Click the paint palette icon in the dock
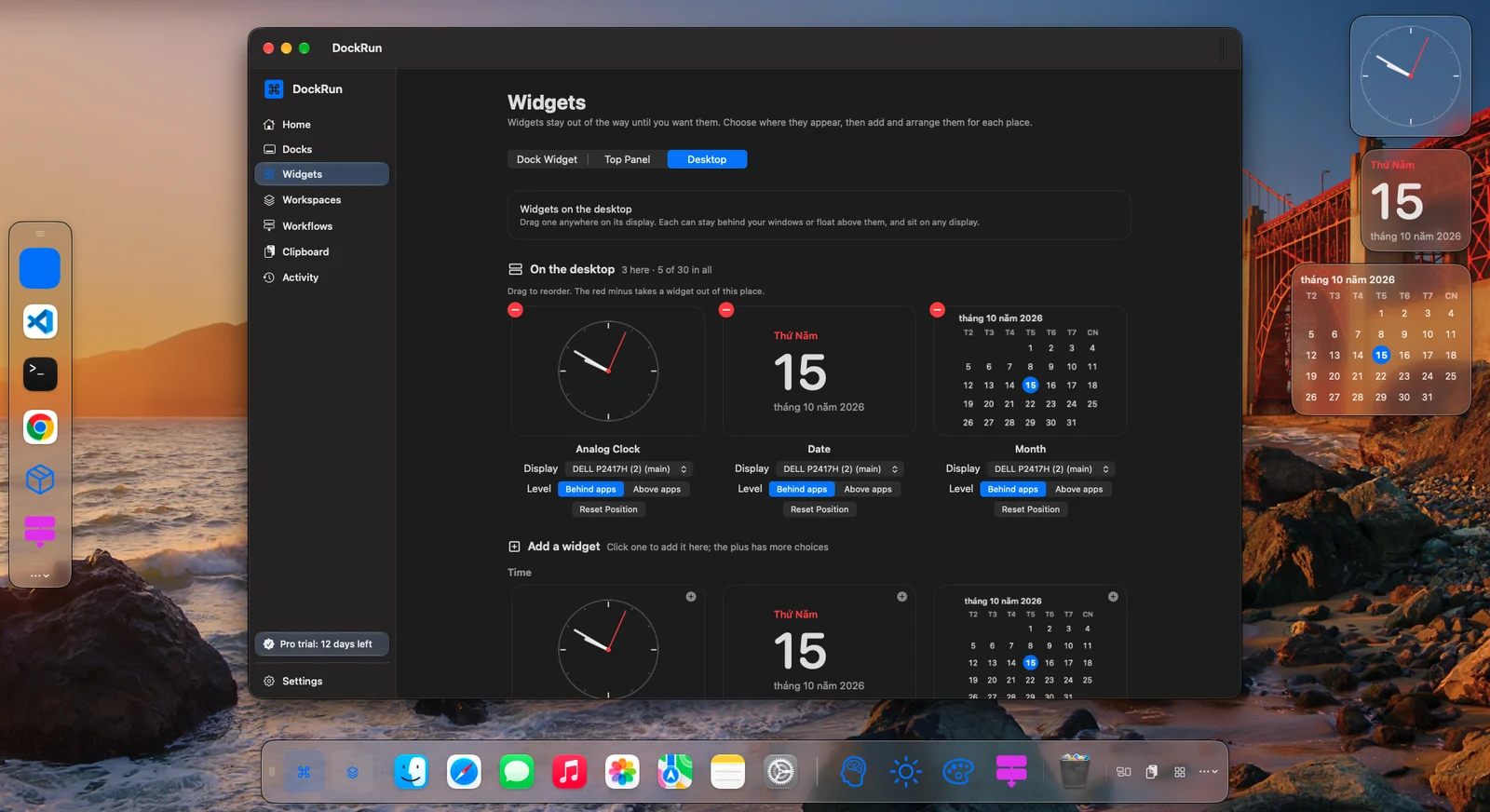The width and height of the screenshot is (1490, 812). pyautogui.click(x=958, y=771)
